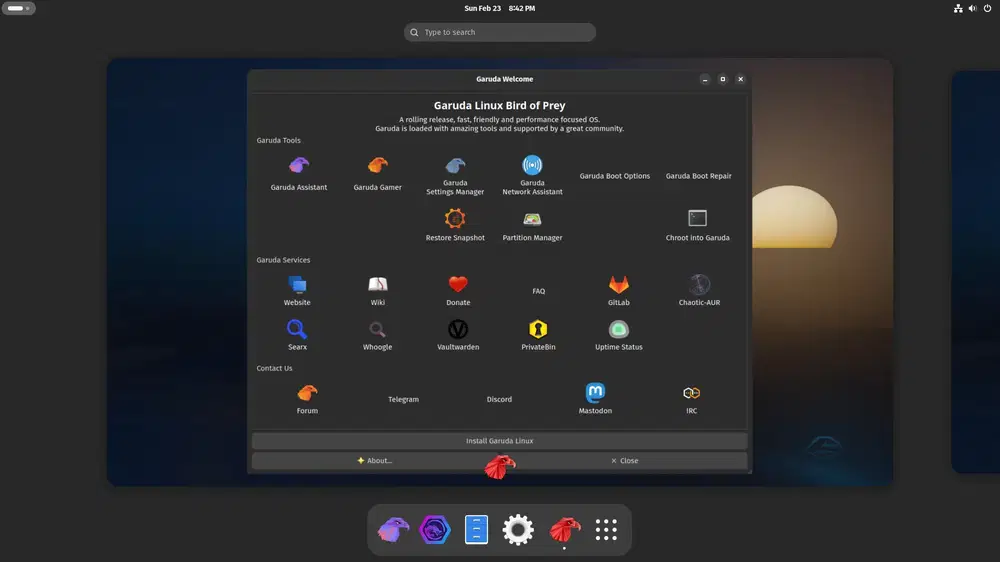Show all applications grid
Viewport: 1000px width, 562px height.
pyautogui.click(x=606, y=529)
